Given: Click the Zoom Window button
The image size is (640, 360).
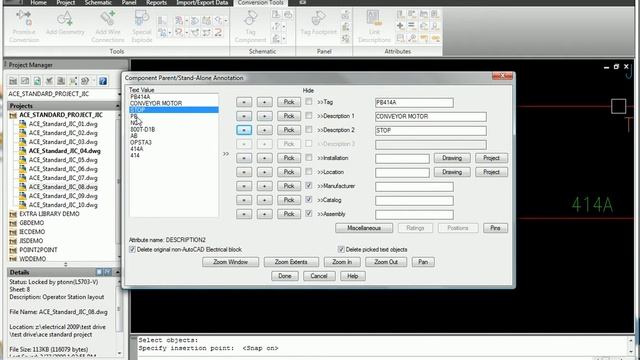Looking at the screenshot, I should click(230, 262).
